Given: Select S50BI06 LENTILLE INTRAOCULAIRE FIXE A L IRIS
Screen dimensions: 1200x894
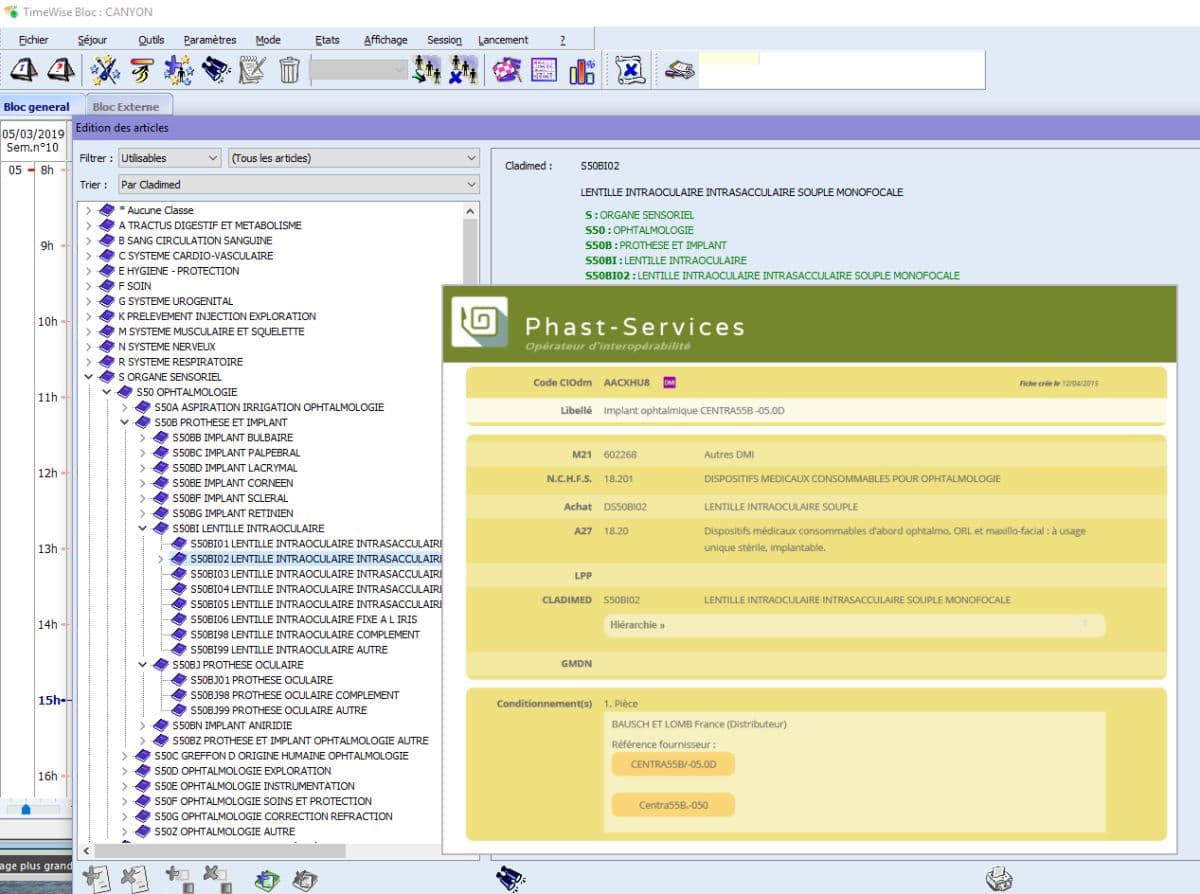Looking at the screenshot, I should 304,619.
